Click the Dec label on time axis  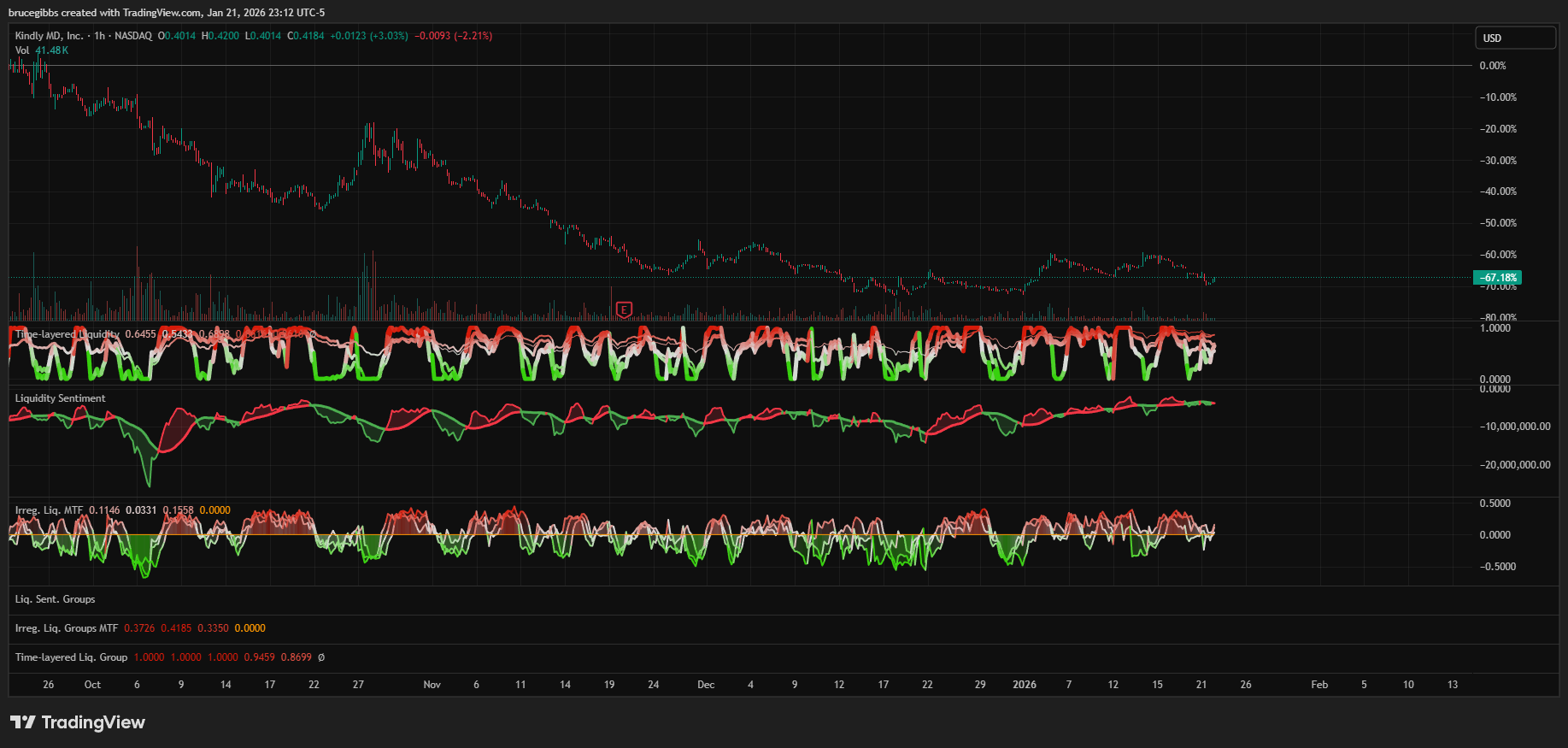click(x=705, y=685)
